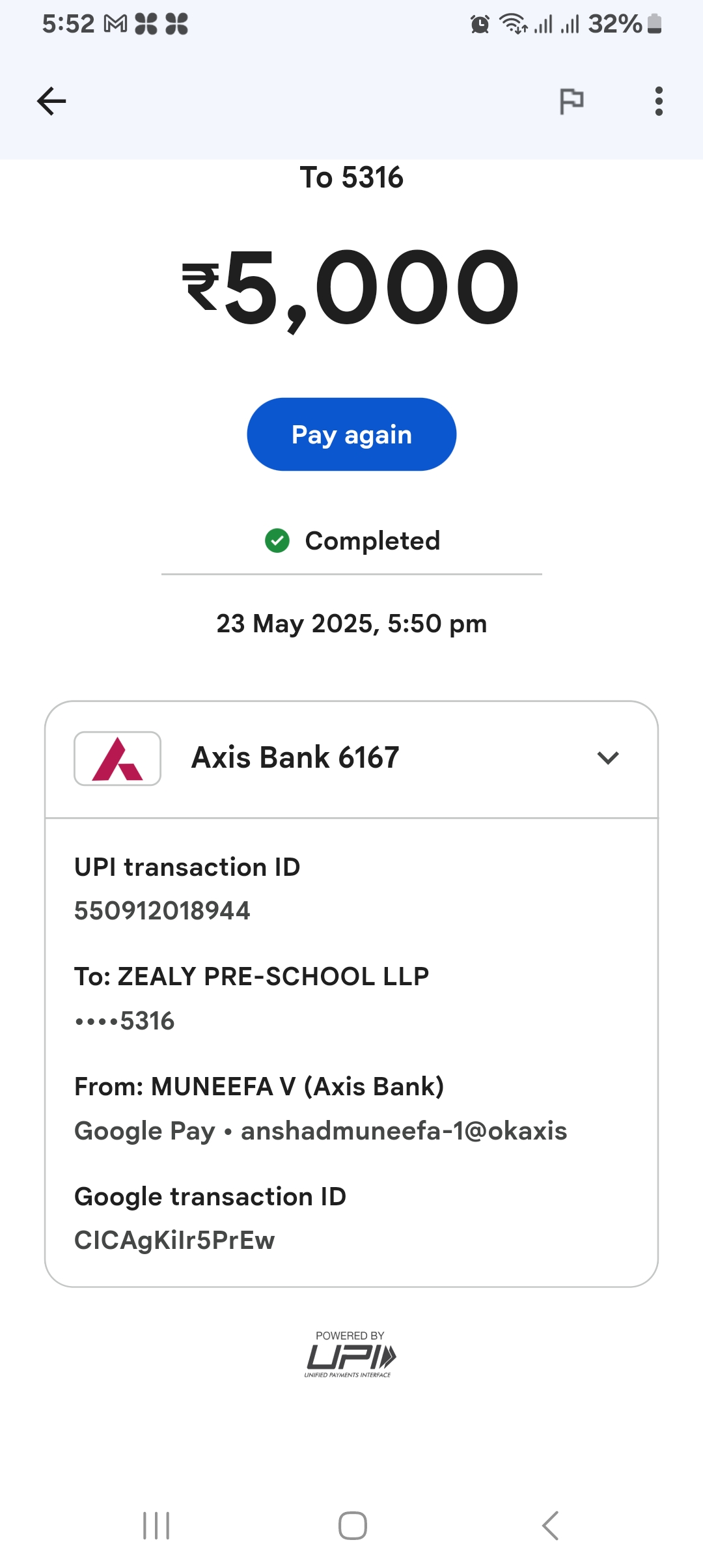The height and width of the screenshot is (1568, 703).
Task: Tap the flag report icon
Action: tap(572, 101)
